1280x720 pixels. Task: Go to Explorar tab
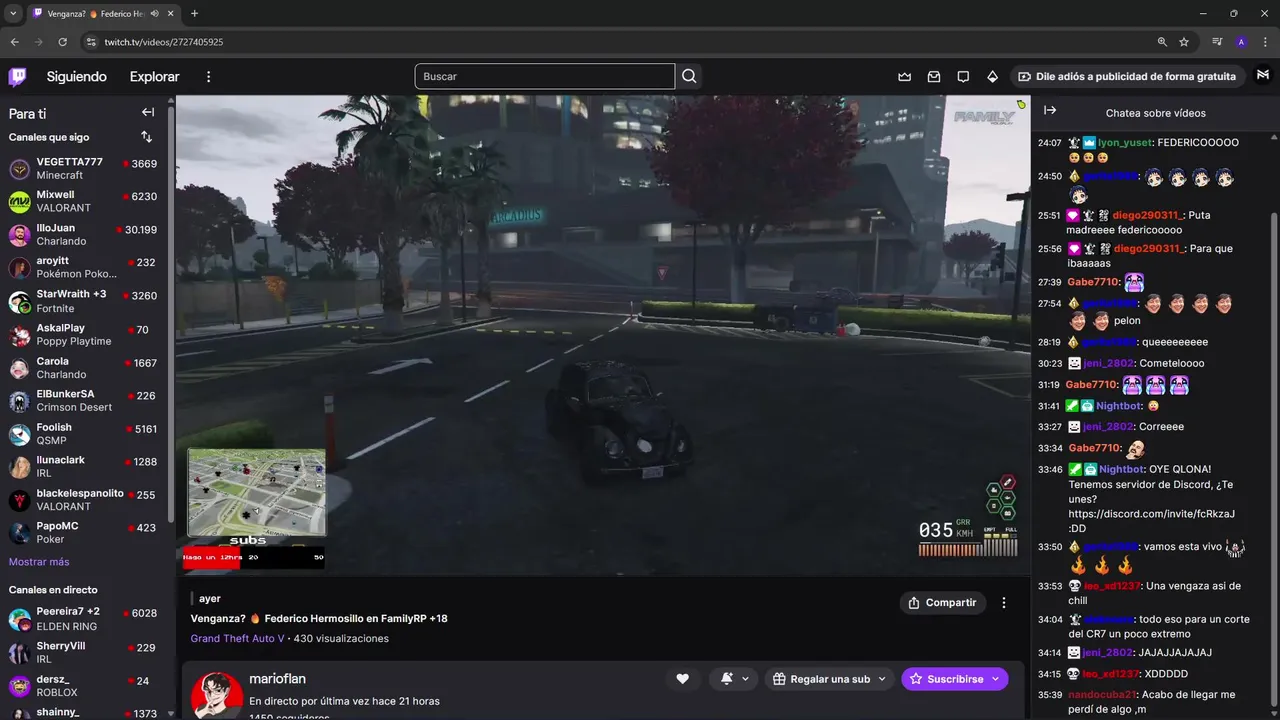pos(154,77)
